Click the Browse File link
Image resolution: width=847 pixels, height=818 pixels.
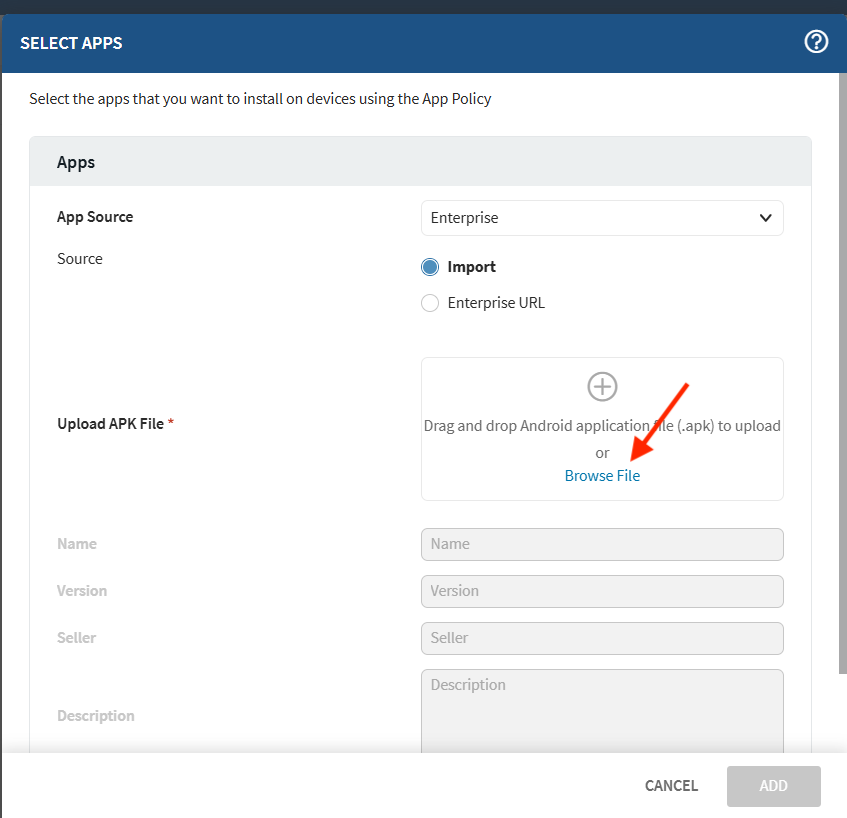602,476
